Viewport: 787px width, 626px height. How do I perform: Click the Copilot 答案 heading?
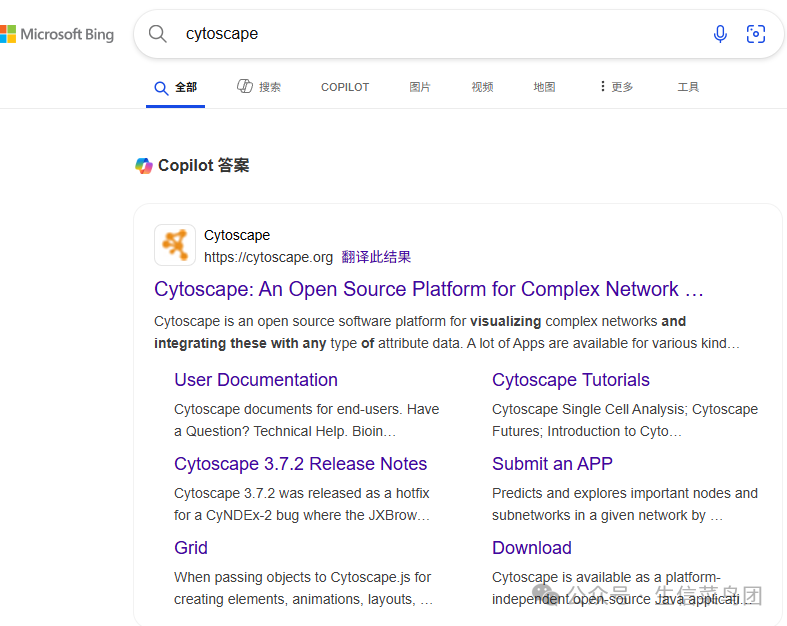click(203, 166)
